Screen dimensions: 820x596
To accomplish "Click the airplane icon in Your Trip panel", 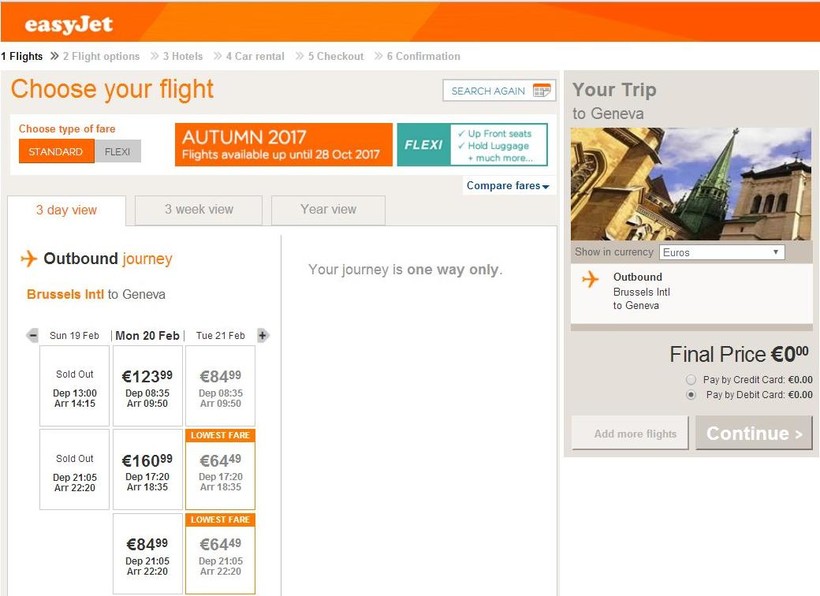I will point(590,279).
